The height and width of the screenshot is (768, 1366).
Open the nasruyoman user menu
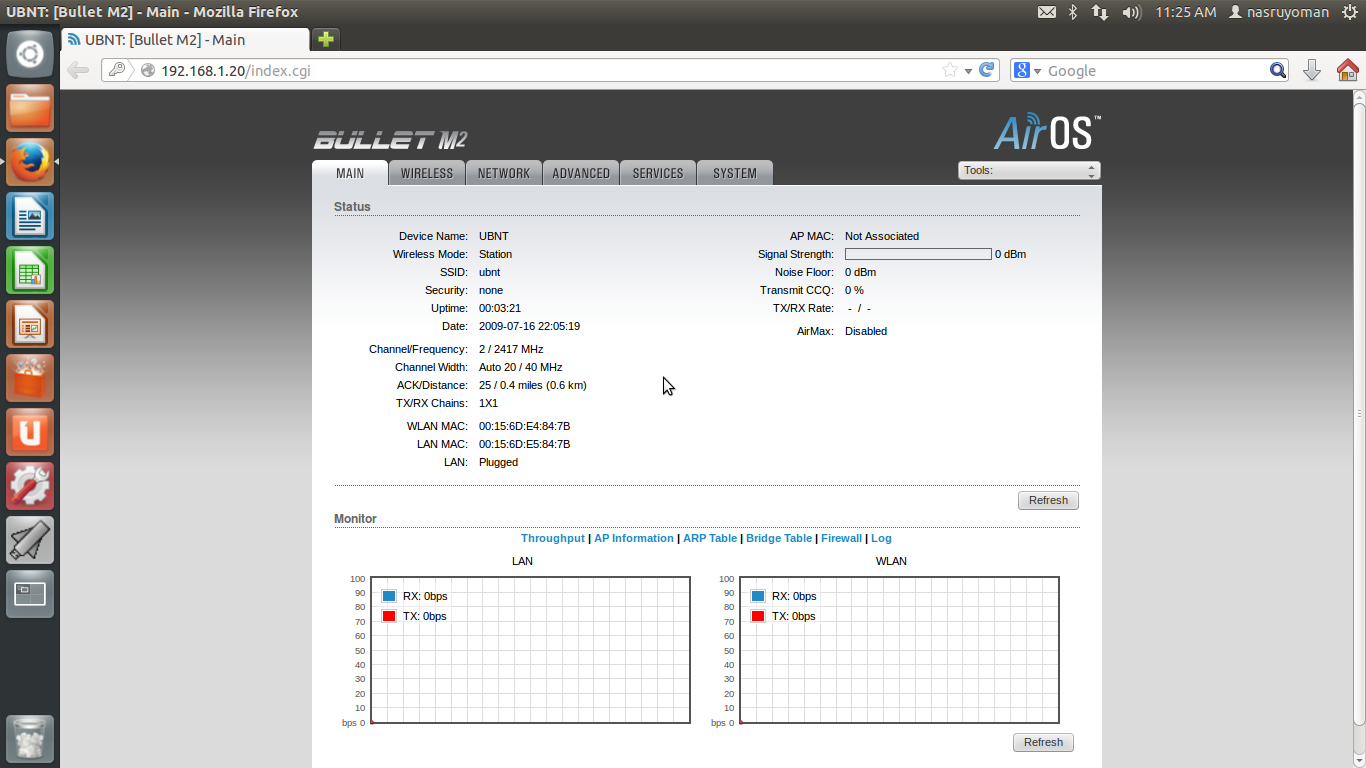[1279, 12]
